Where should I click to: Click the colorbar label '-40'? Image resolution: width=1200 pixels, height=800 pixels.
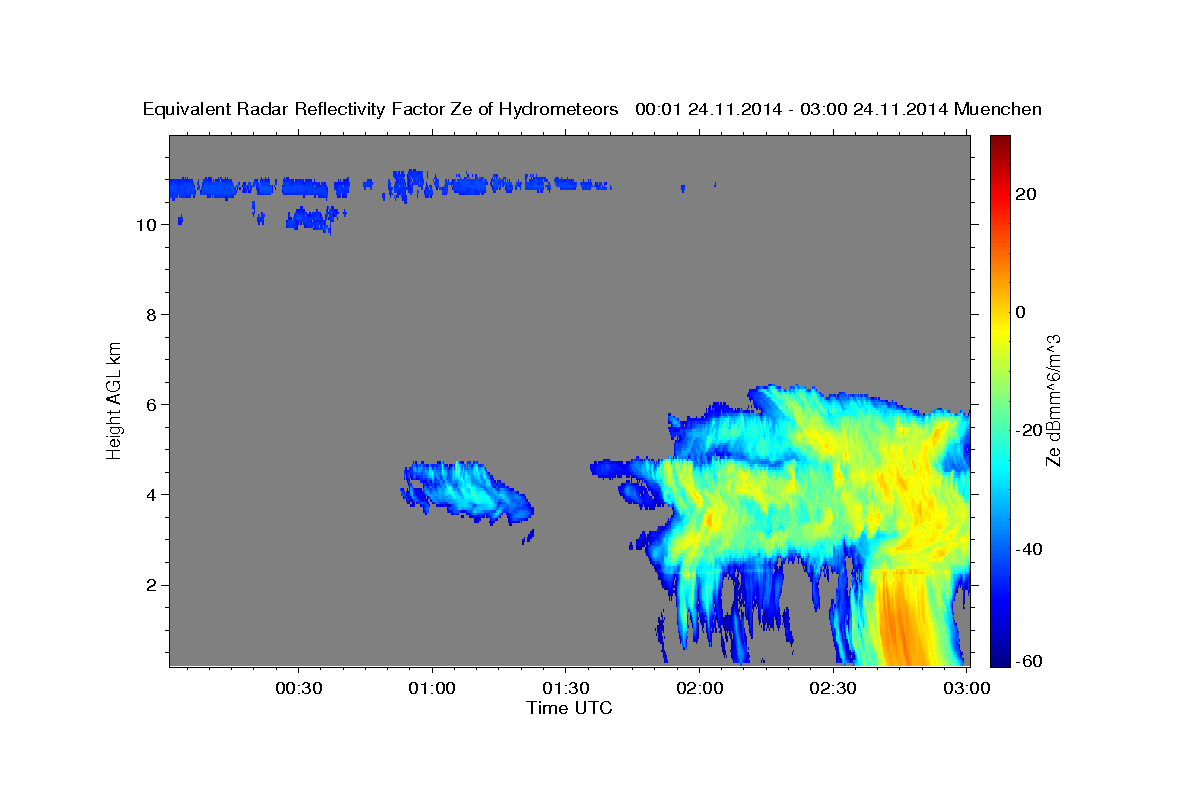point(1030,549)
